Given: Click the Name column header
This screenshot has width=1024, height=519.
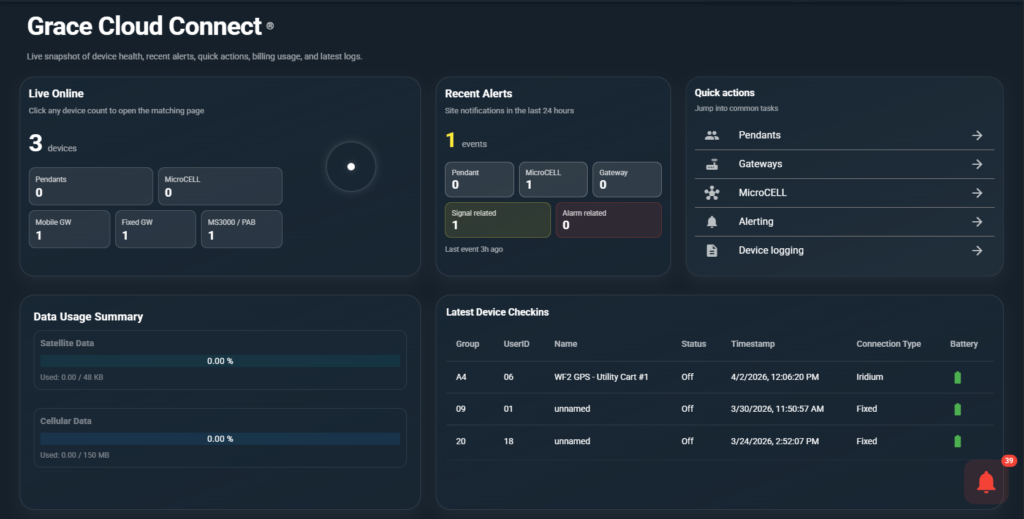Looking at the screenshot, I should [x=566, y=344].
